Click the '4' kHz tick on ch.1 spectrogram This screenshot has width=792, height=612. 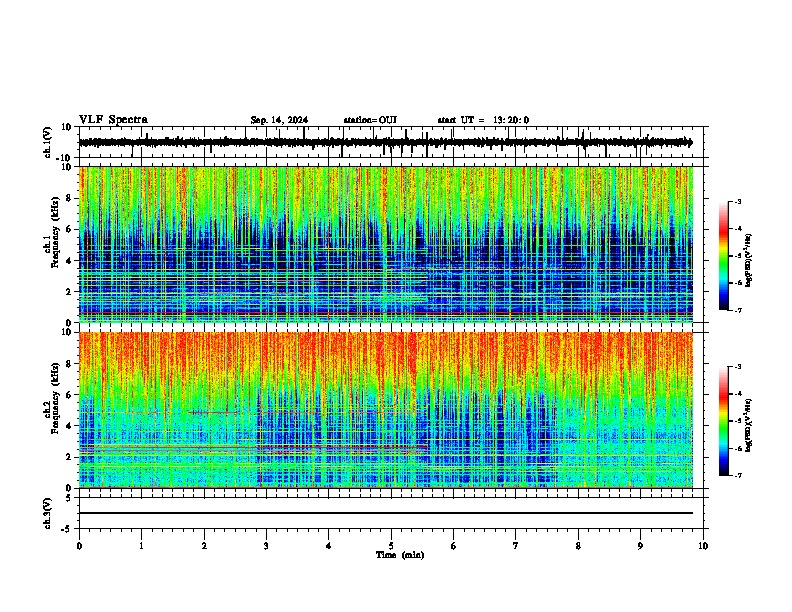(70, 261)
